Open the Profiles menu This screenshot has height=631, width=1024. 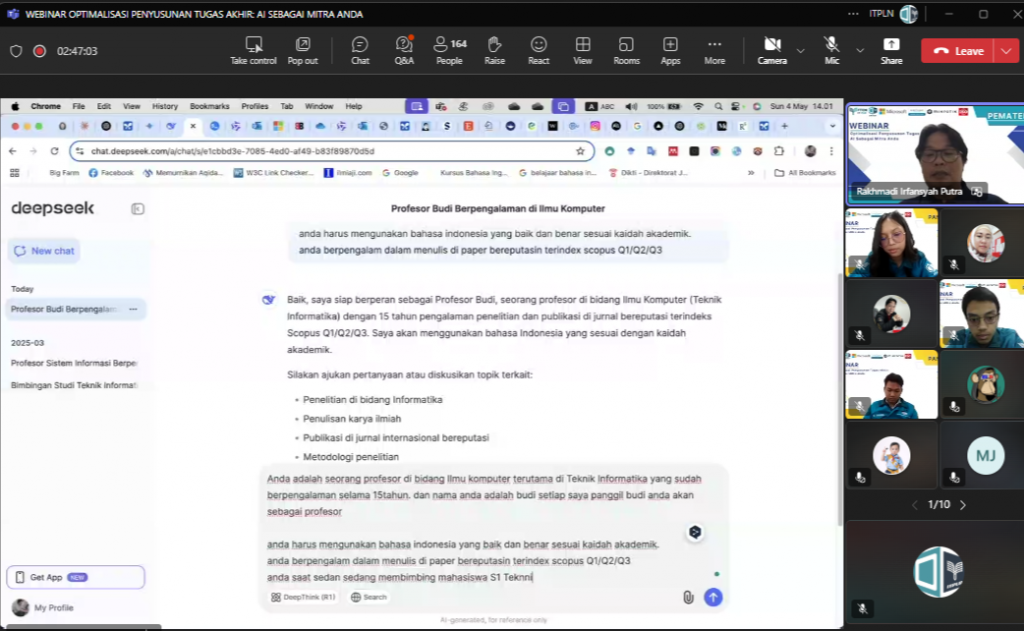pyautogui.click(x=255, y=106)
